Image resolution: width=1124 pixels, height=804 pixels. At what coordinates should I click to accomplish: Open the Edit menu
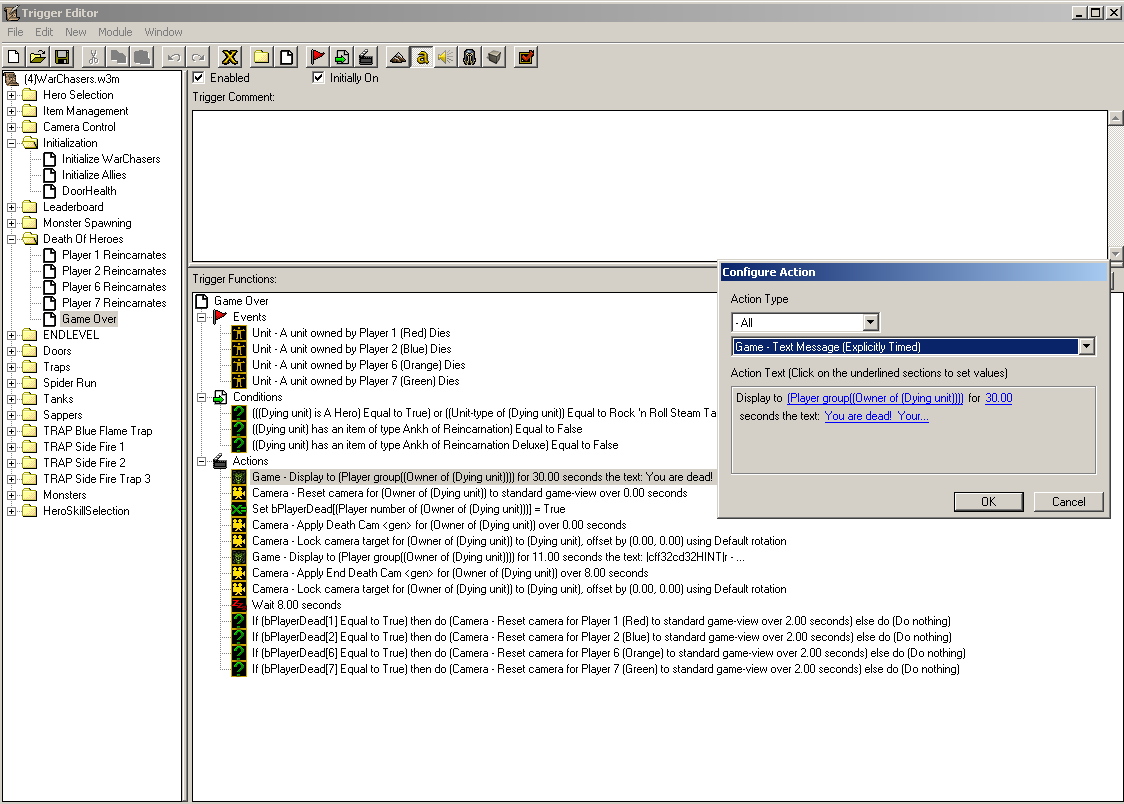(44, 32)
